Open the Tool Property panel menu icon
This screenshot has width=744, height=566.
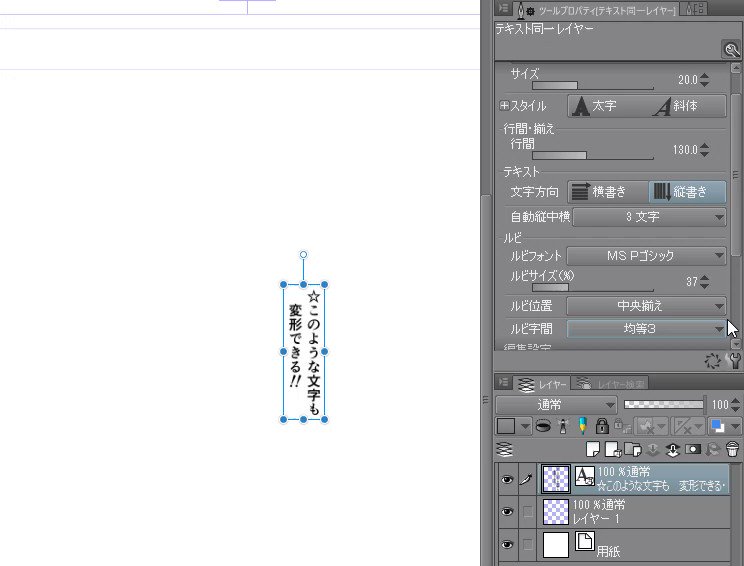[x=503, y=8]
